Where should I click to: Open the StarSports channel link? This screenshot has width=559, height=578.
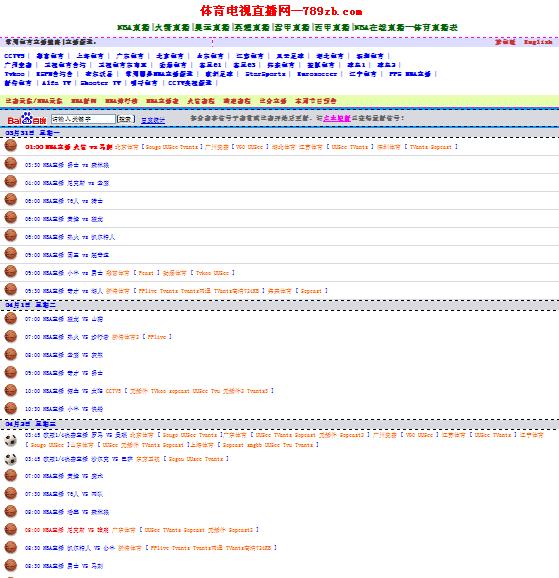click(265, 74)
